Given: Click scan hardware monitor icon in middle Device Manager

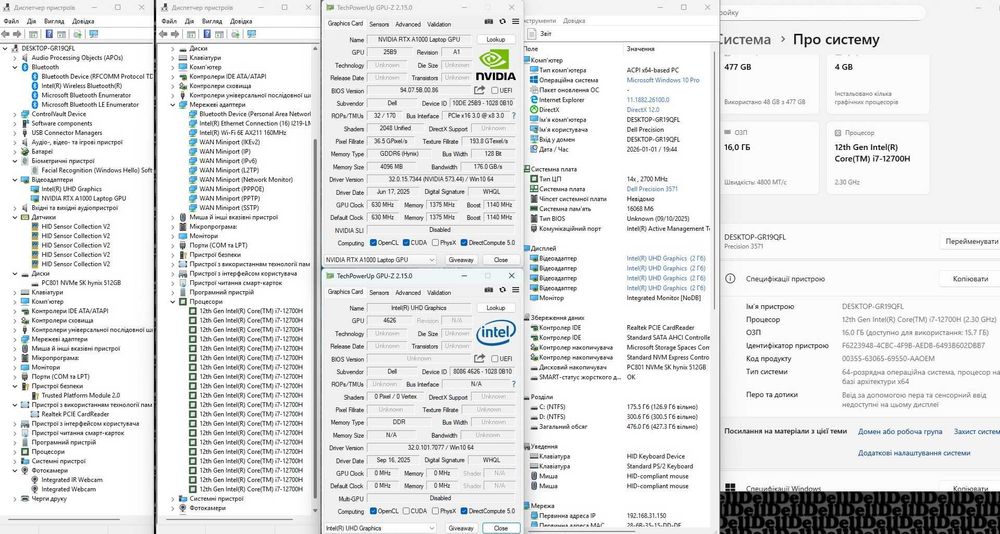Looking at the screenshot, I should click(x=252, y=34).
